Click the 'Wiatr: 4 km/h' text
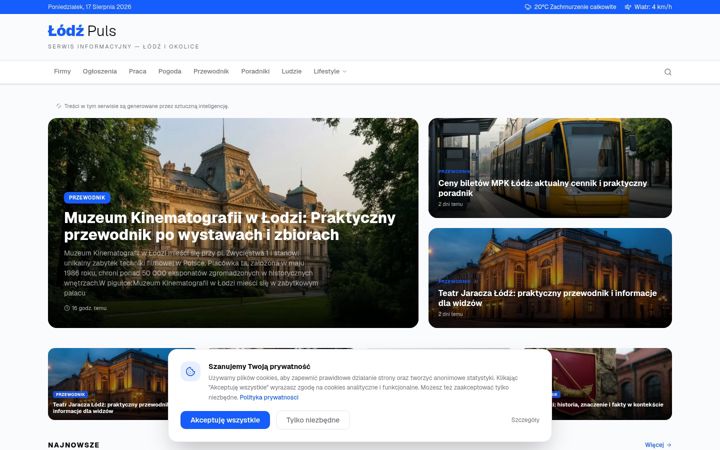The width and height of the screenshot is (720, 450). (x=653, y=7)
